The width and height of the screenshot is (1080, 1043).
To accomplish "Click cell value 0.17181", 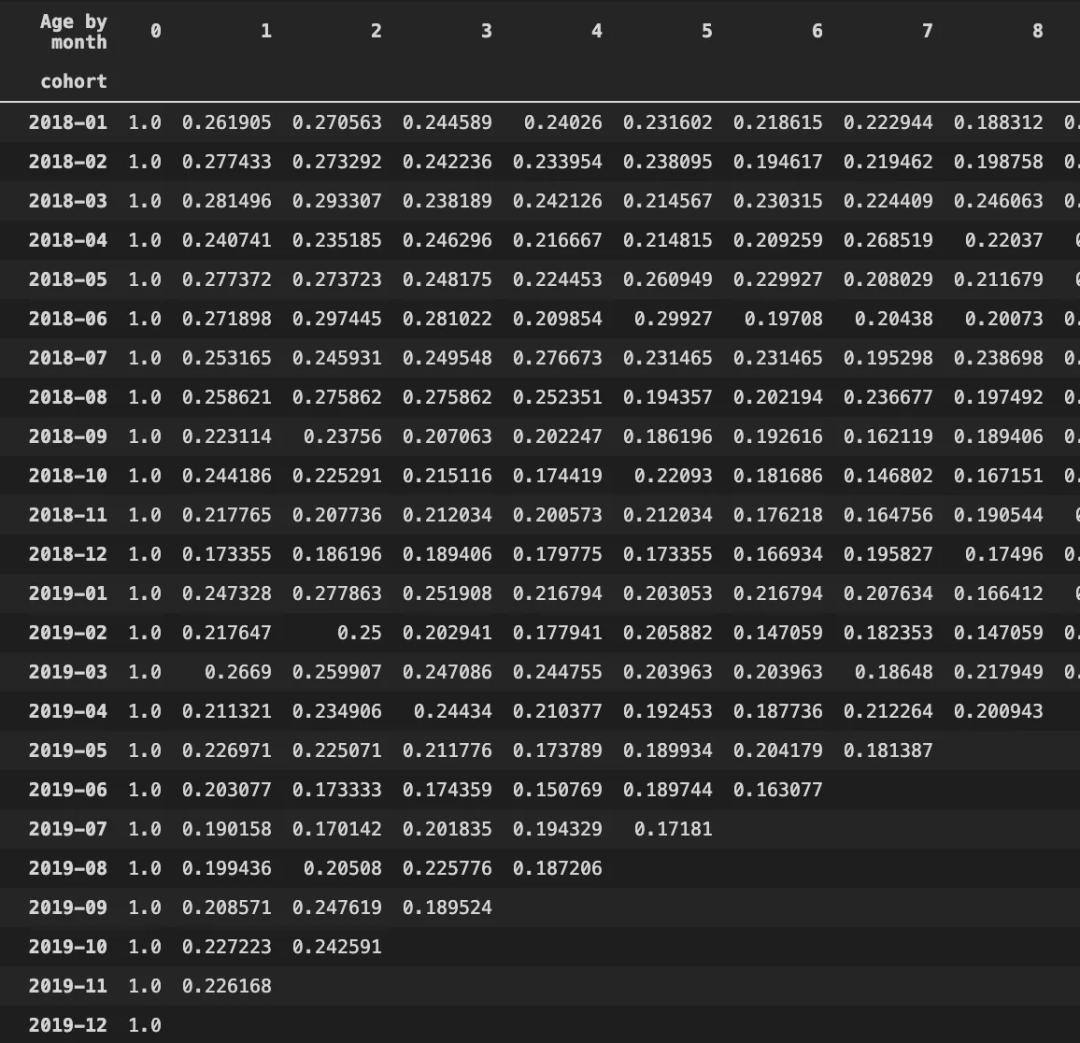I will click(x=673, y=829).
